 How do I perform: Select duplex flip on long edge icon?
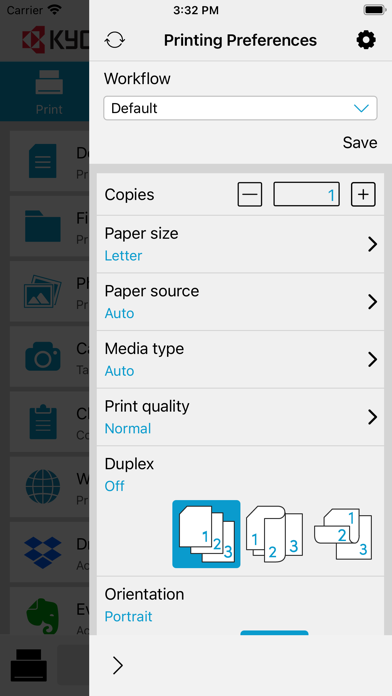point(274,534)
